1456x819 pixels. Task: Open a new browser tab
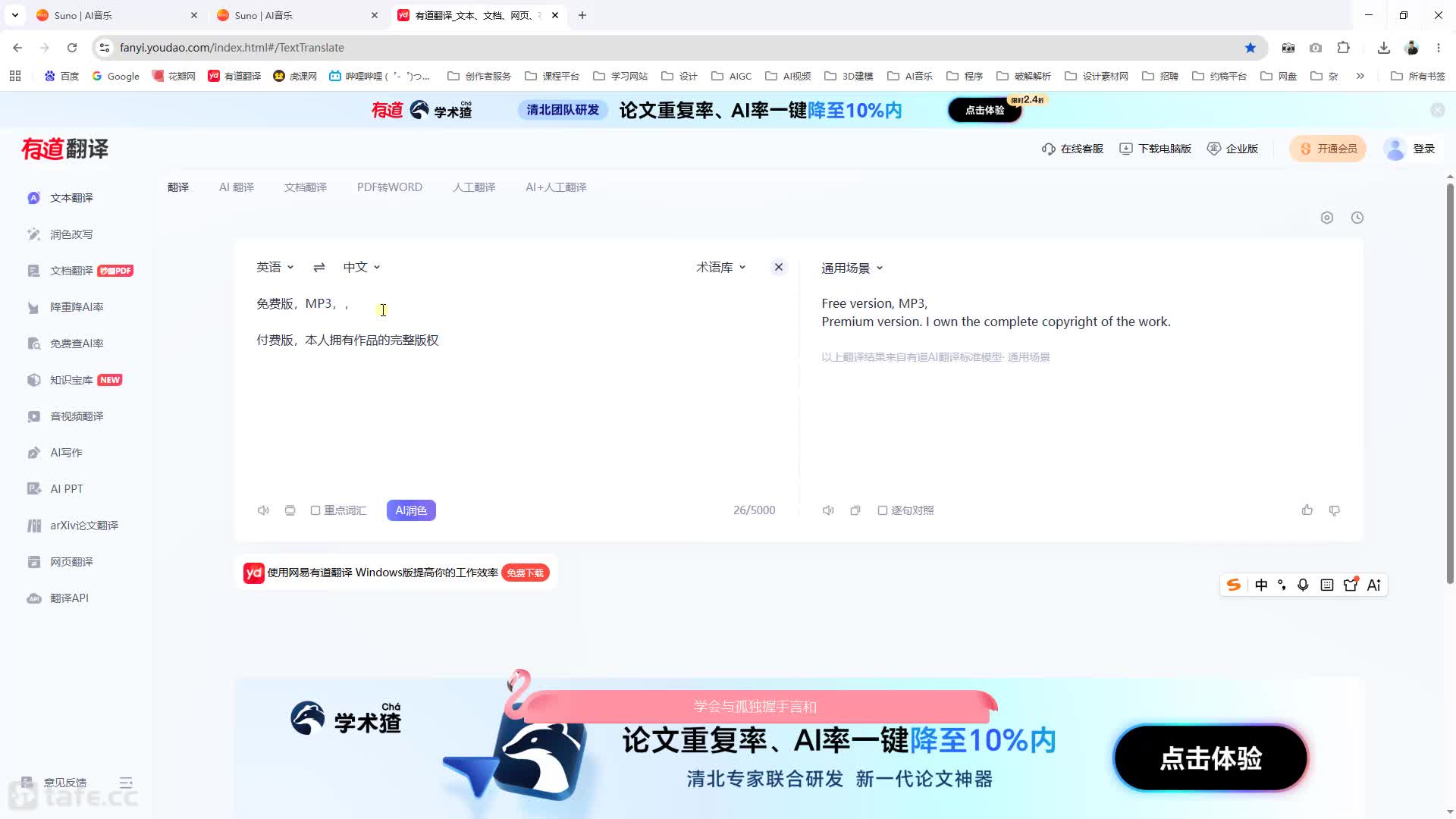pos(582,15)
